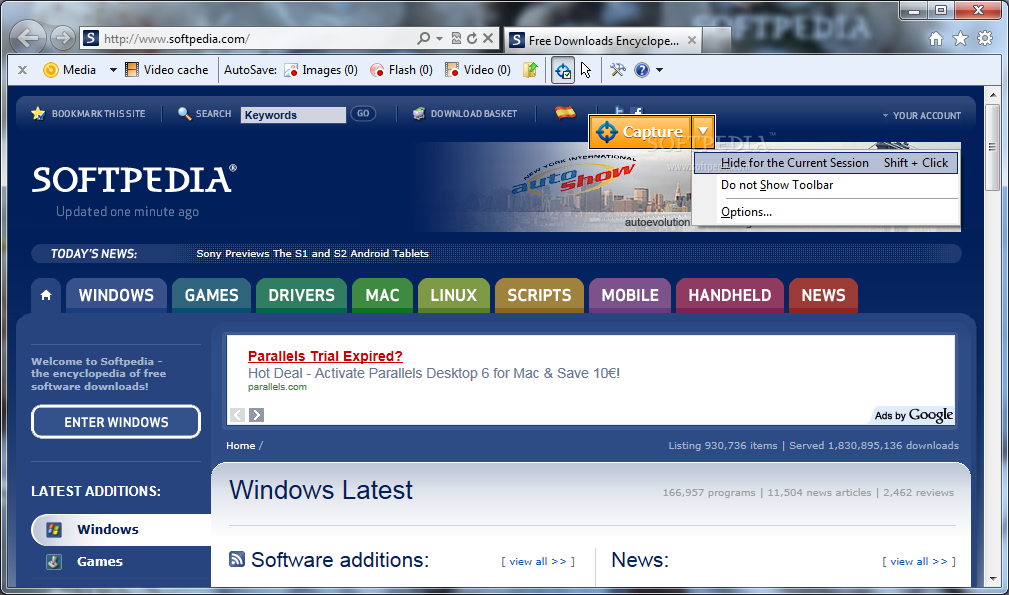Viewport: 1009px width, 595px height.
Task: Focus the Keywords search field
Action: click(x=293, y=114)
